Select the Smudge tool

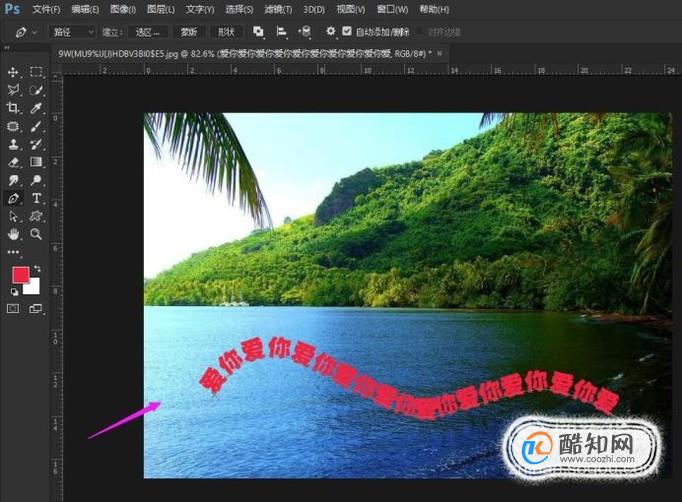pyautogui.click(x=13, y=180)
